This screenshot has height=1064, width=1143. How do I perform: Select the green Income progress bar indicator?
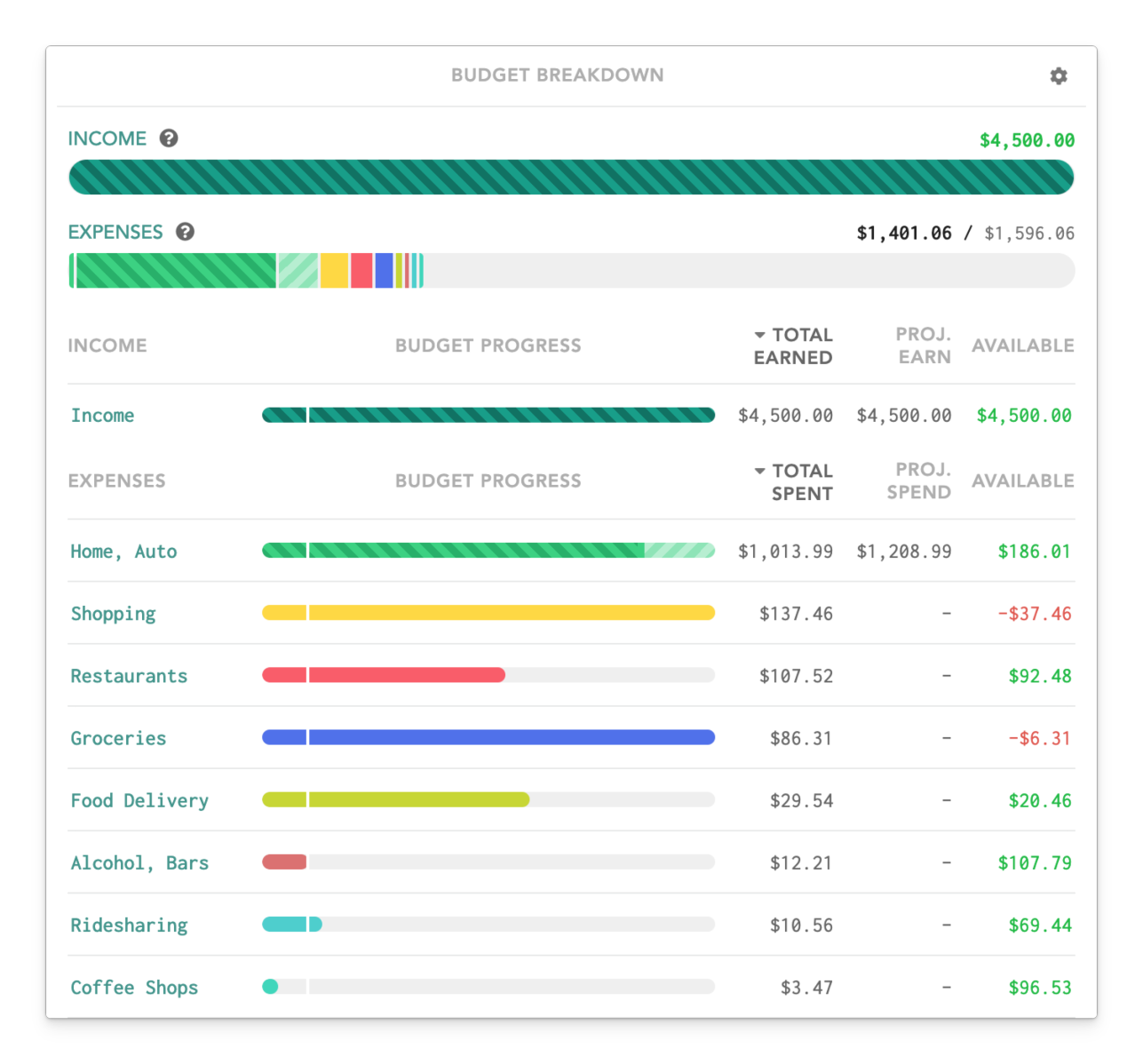pos(488,415)
